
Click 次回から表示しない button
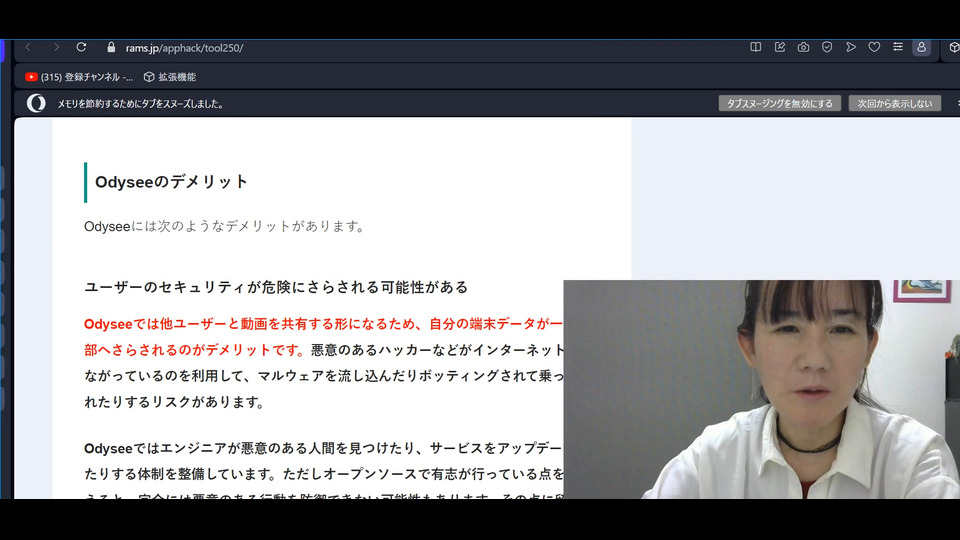coord(894,103)
